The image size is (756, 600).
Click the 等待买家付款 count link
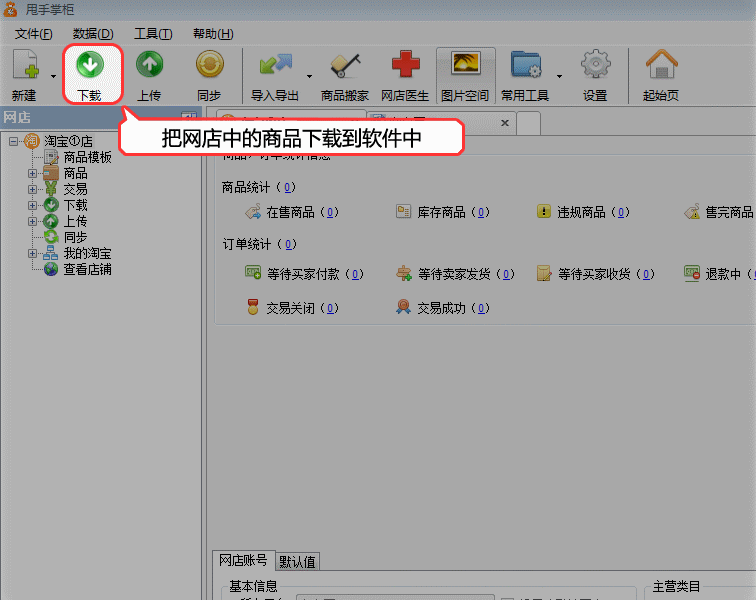355,274
